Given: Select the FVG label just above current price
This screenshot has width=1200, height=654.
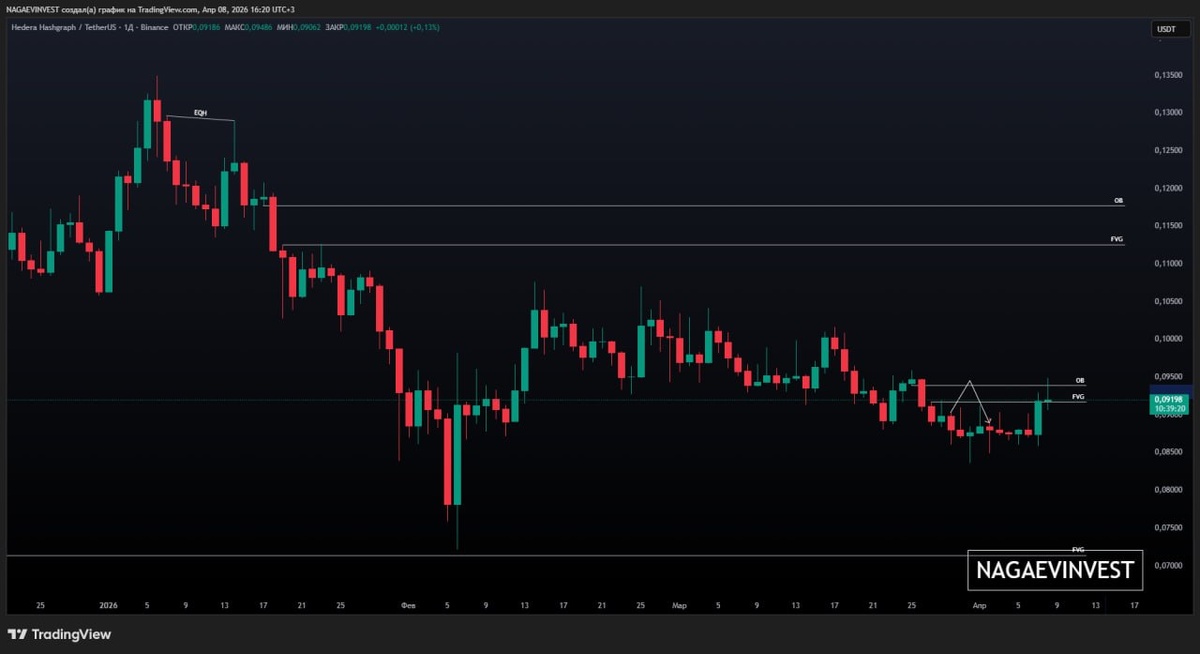Looking at the screenshot, I should click(x=1078, y=397).
